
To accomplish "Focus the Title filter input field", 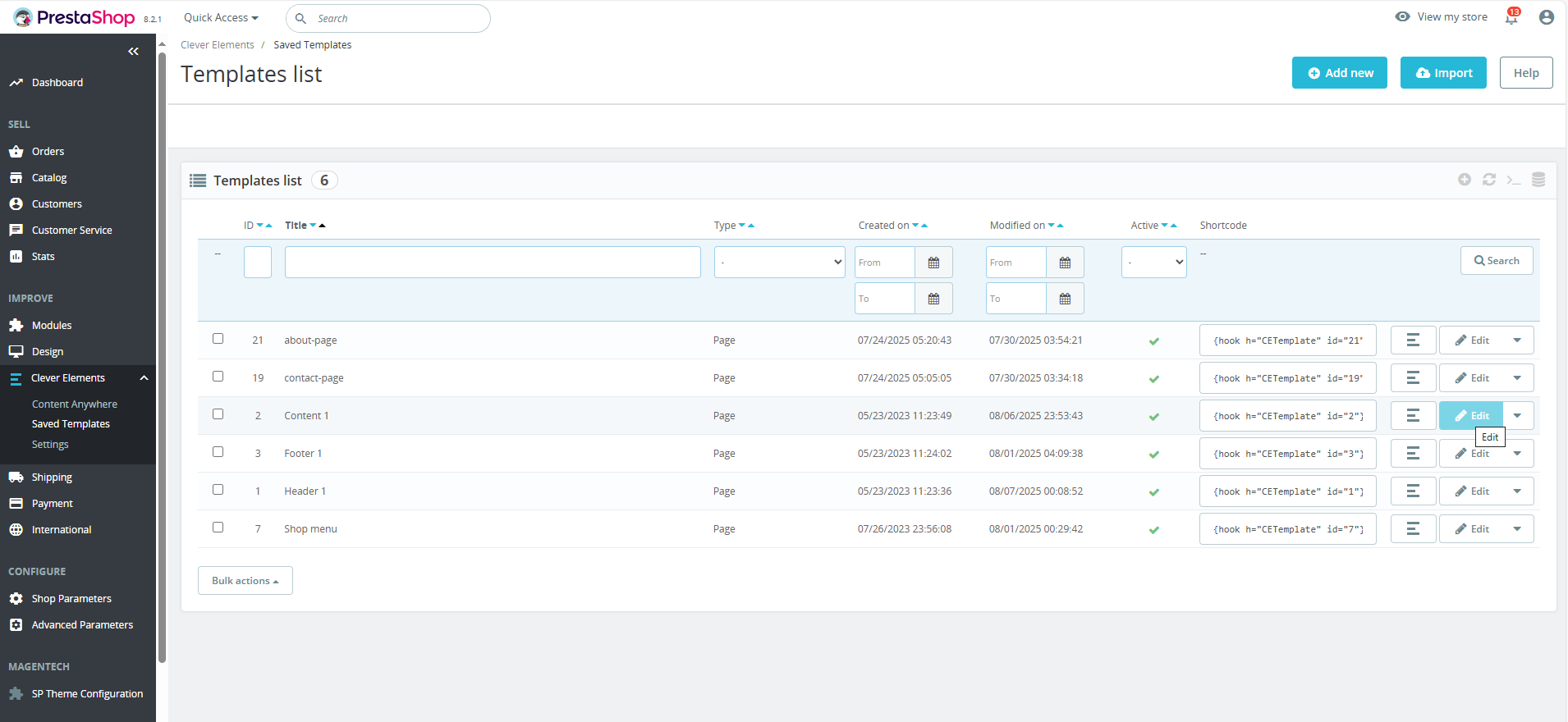I will (x=493, y=263).
